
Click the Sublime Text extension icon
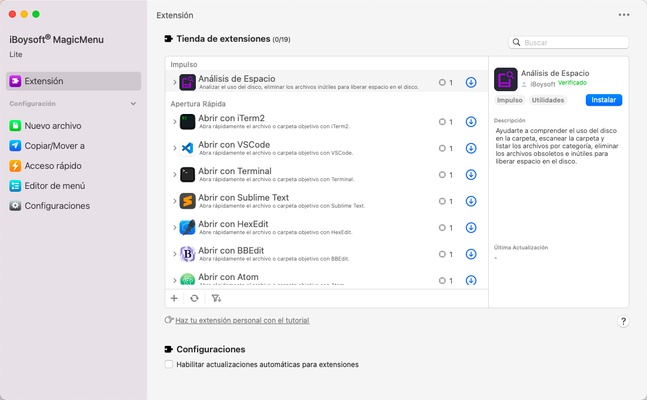point(187,200)
